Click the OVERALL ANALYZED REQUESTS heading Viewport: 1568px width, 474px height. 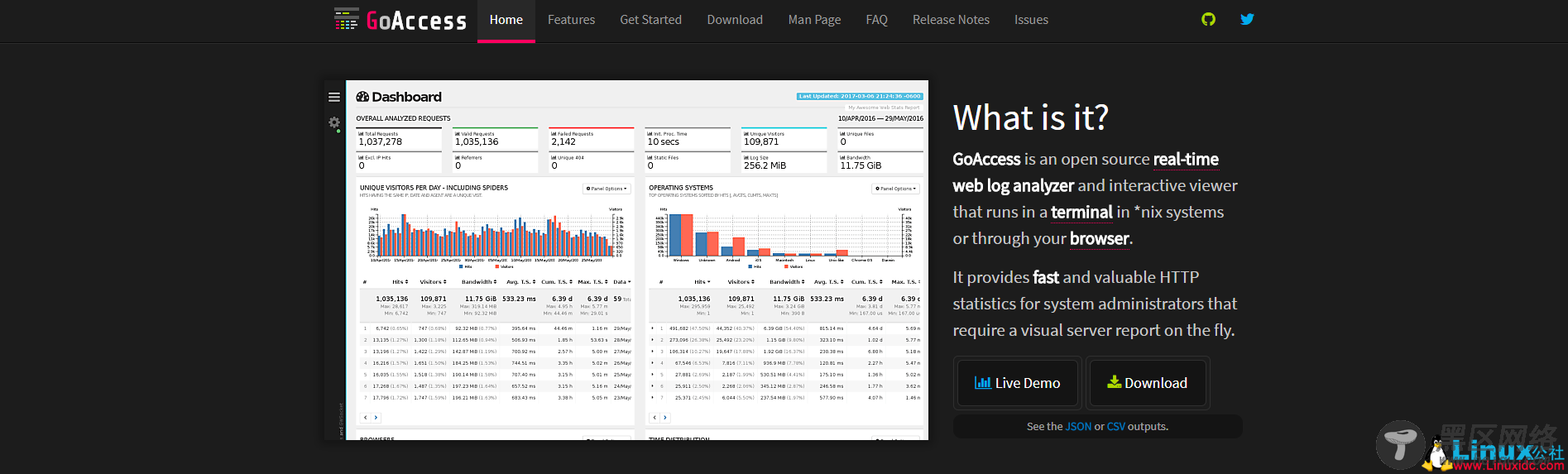pos(404,118)
